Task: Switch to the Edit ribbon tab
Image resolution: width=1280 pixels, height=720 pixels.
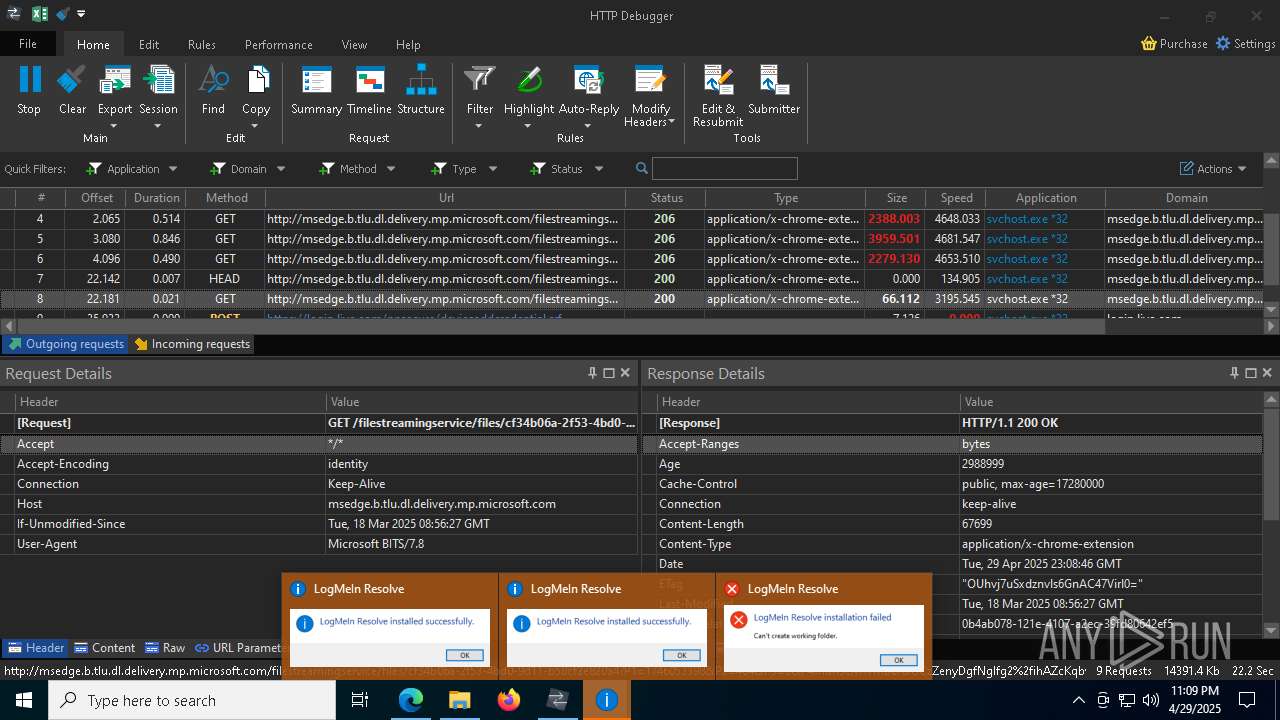Action: (149, 44)
